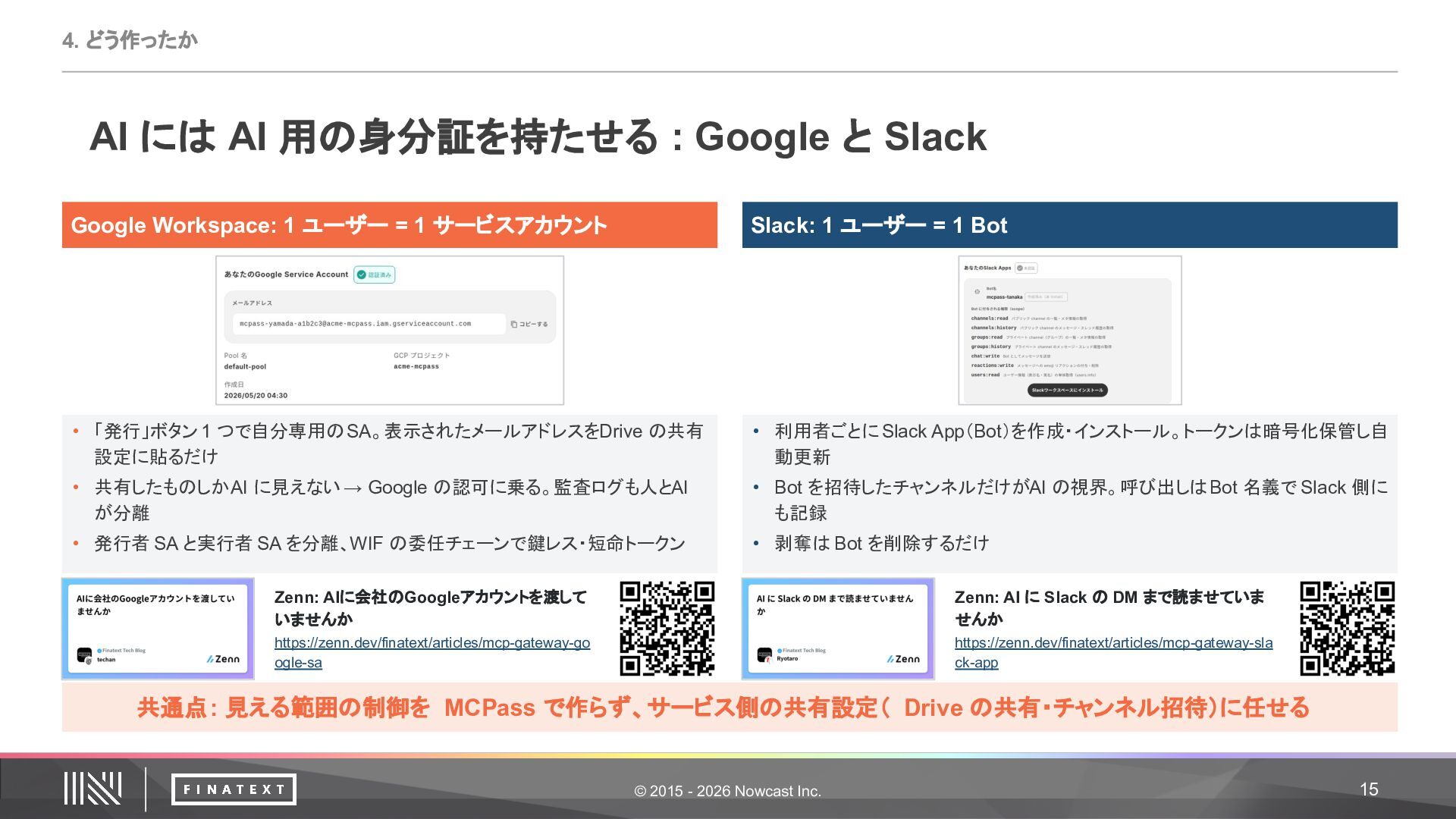This screenshot has height=819, width=1456.
Task: Click the service account email address field
Action: [369, 324]
